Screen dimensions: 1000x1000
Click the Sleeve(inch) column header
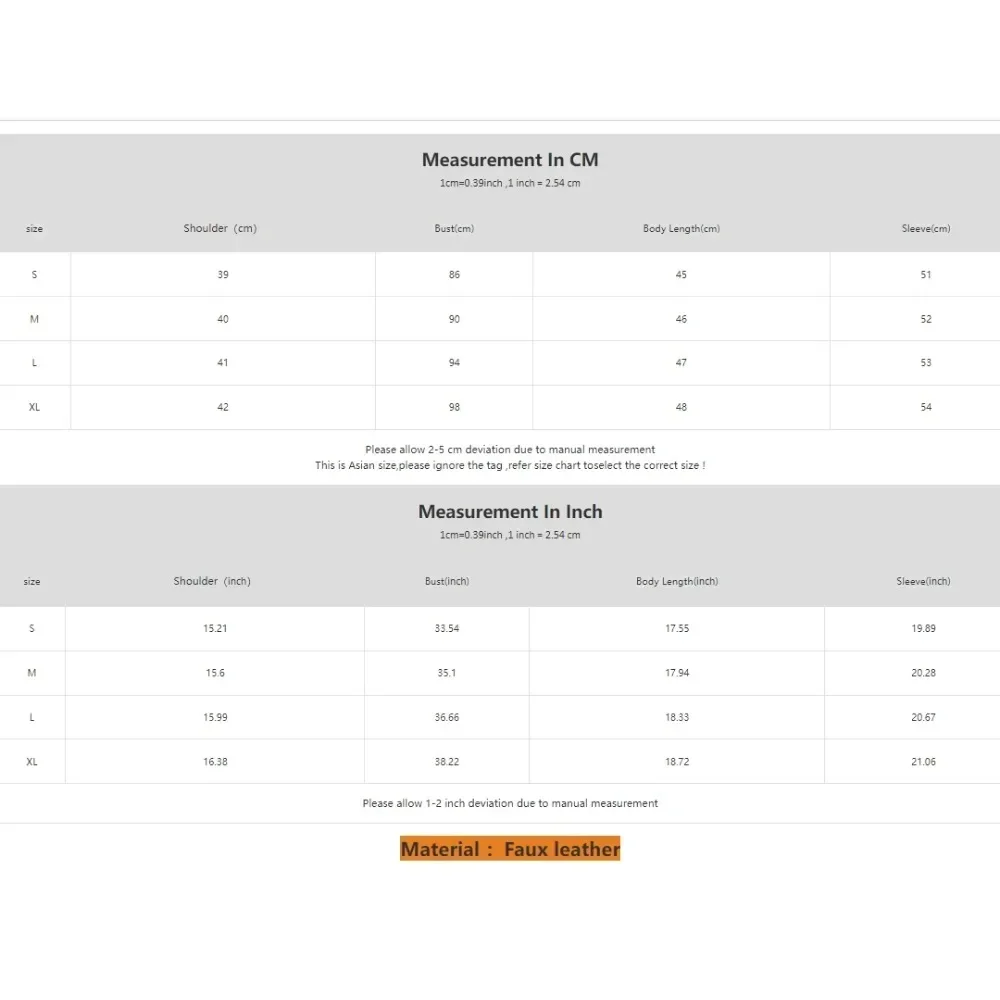923,581
